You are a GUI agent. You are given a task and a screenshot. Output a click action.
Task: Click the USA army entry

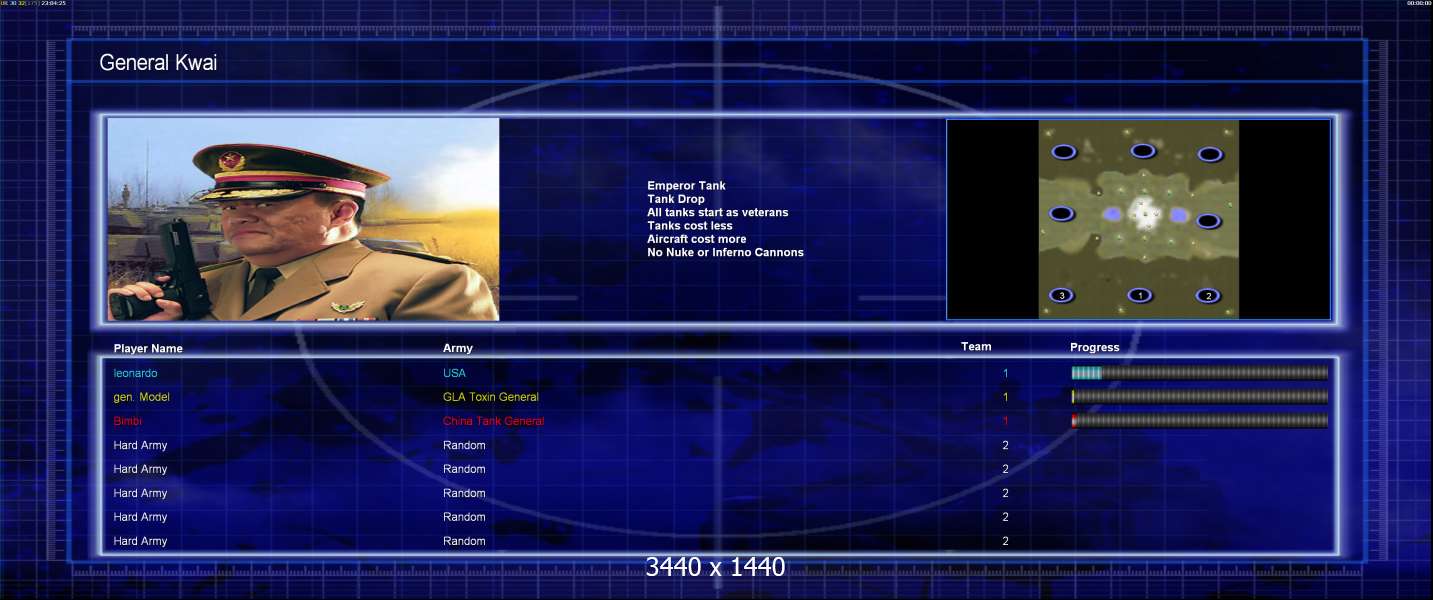pyautogui.click(x=454, y=373)
